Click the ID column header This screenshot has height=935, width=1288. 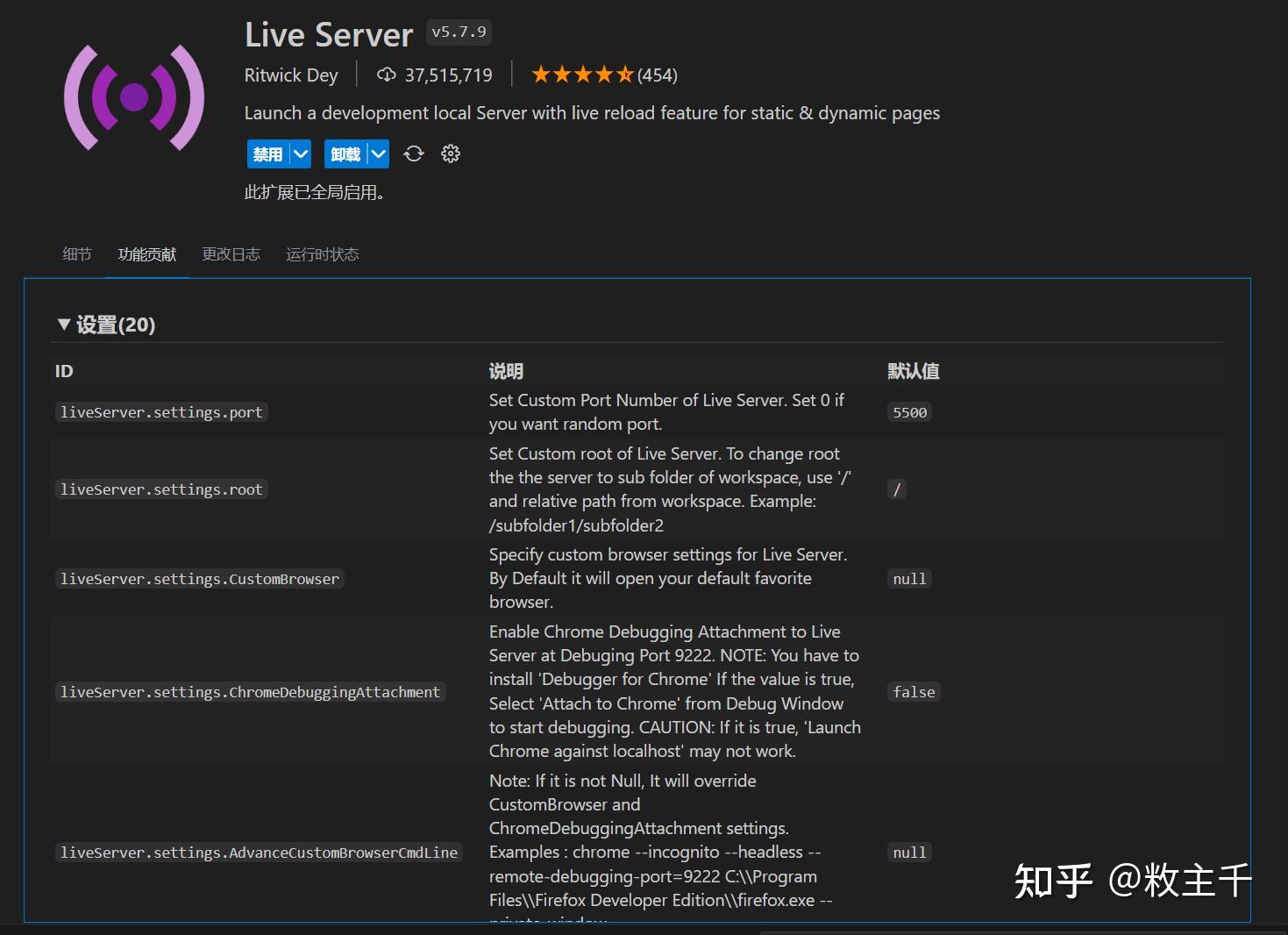coord(64,371)
